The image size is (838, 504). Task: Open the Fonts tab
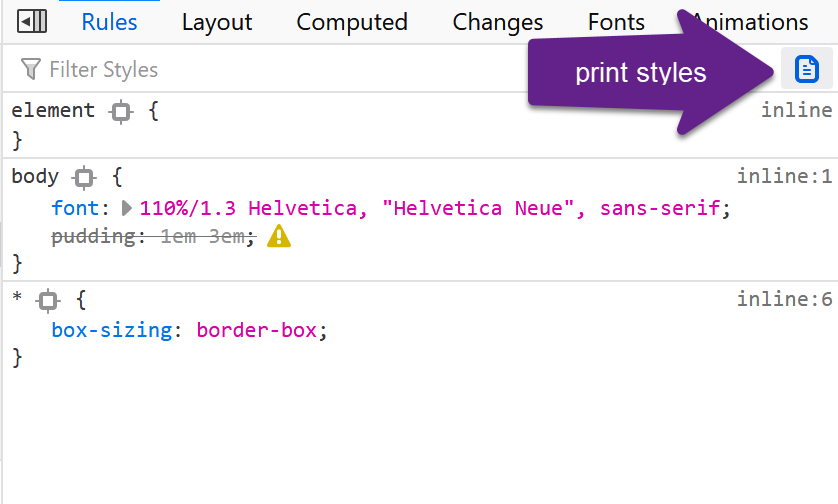pos(616,22)
